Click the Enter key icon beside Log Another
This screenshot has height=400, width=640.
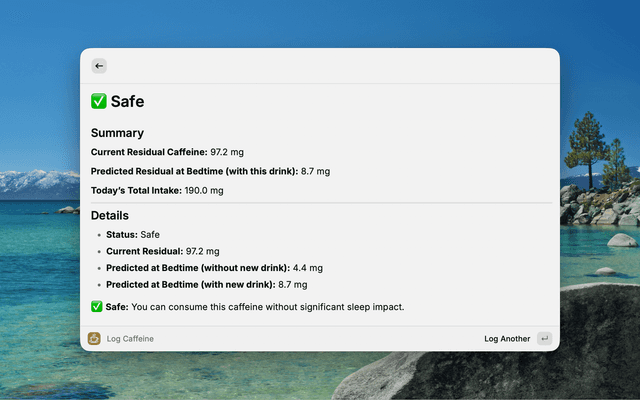pyautogui.click(x=544, y=339)
